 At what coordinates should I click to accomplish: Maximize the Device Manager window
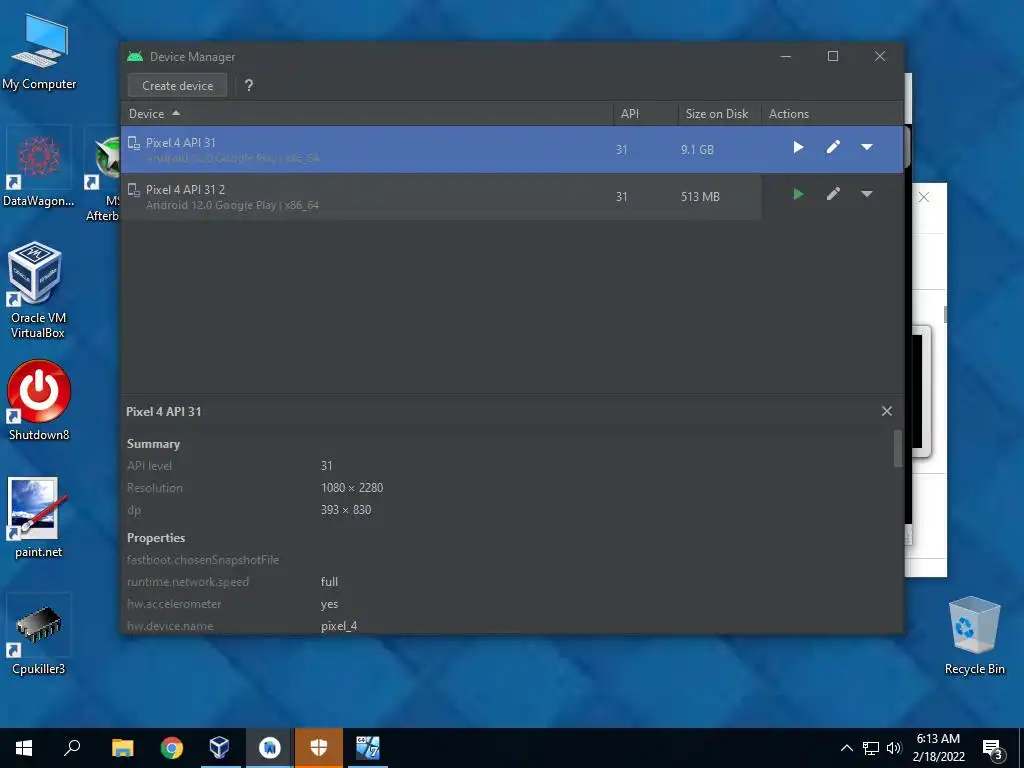pos(833,56)
